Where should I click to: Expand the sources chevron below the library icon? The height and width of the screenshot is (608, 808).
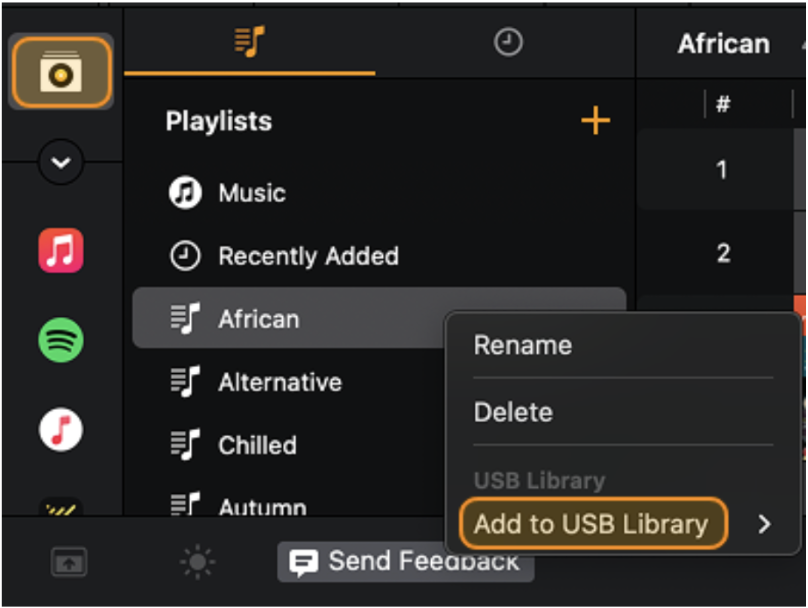tap(60, 162)
